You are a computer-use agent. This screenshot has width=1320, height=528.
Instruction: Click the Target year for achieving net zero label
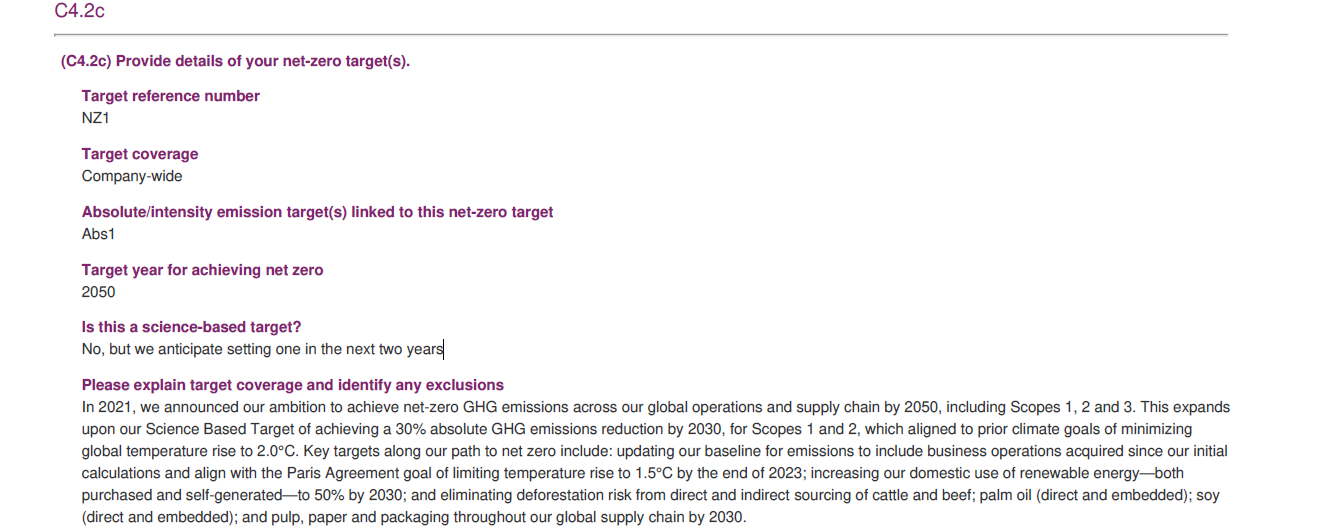point(203,270)
